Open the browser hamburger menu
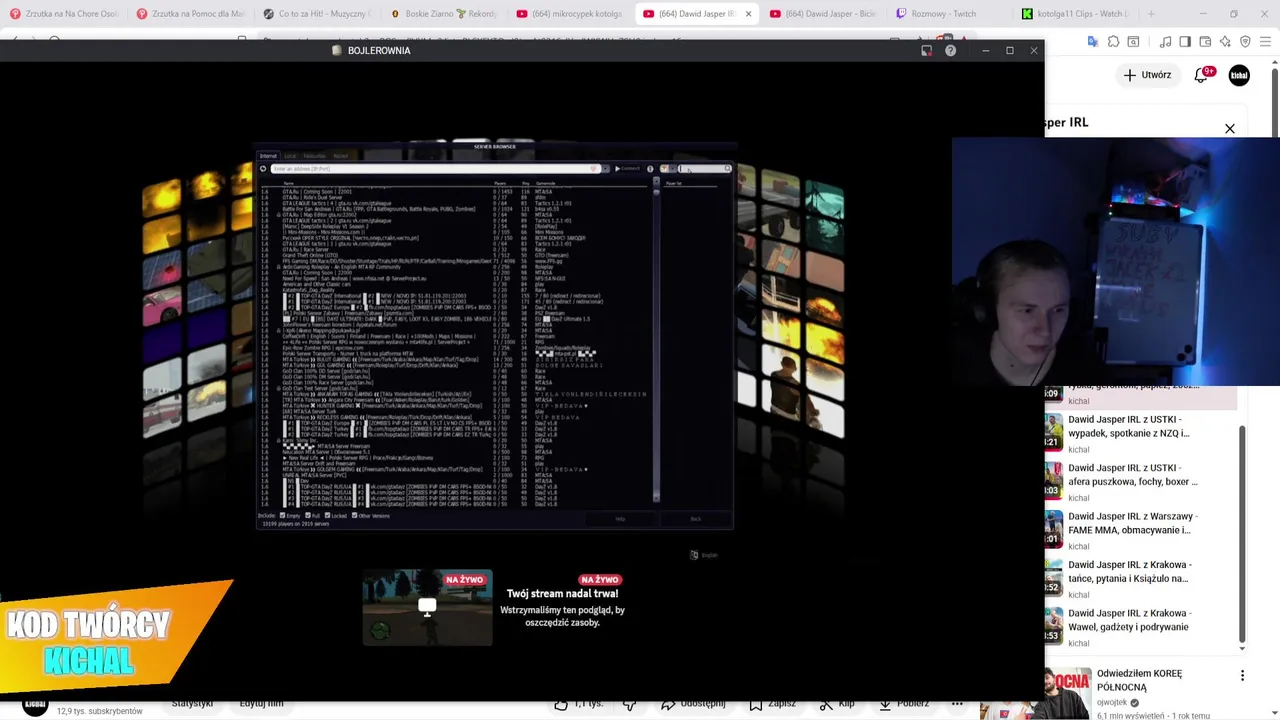The image size is (1280, 720). (1265, 42)
